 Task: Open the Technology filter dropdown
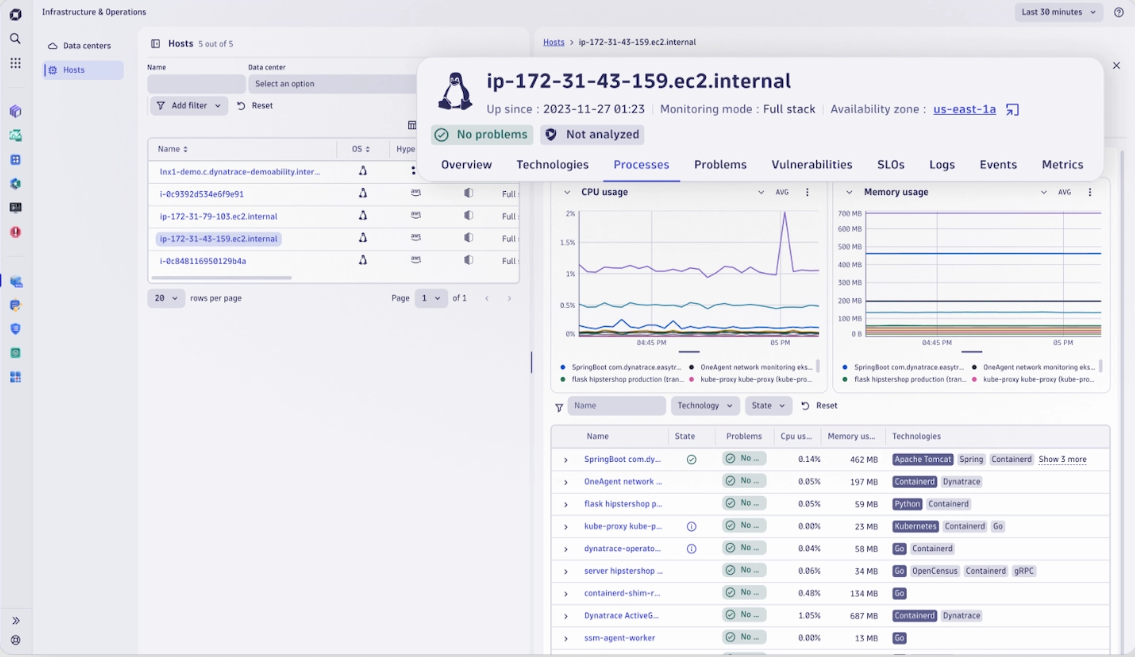click(x=704, y=405)
